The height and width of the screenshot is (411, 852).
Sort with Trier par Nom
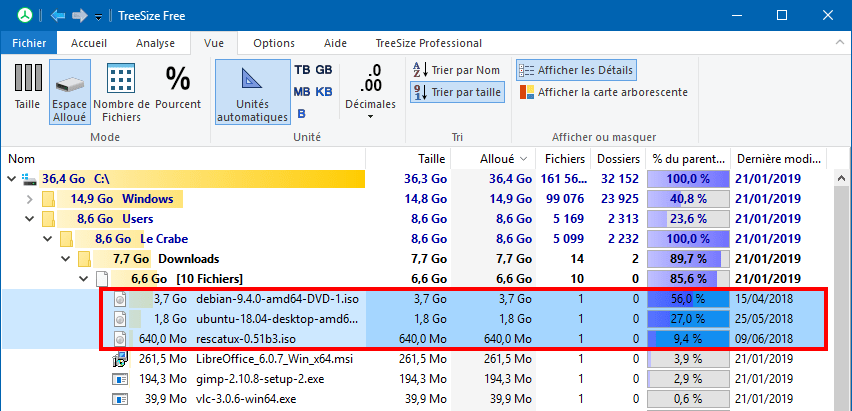tap(456, 70)
